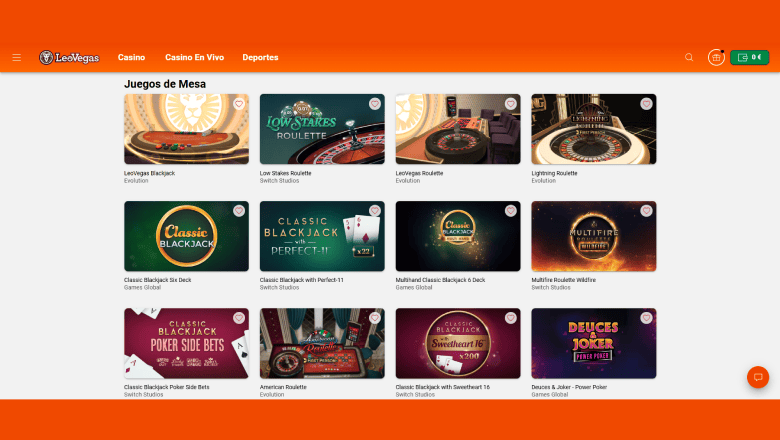Click 'Classic Blackjack Poker Side Bets' title text

(x=167, y=387)
